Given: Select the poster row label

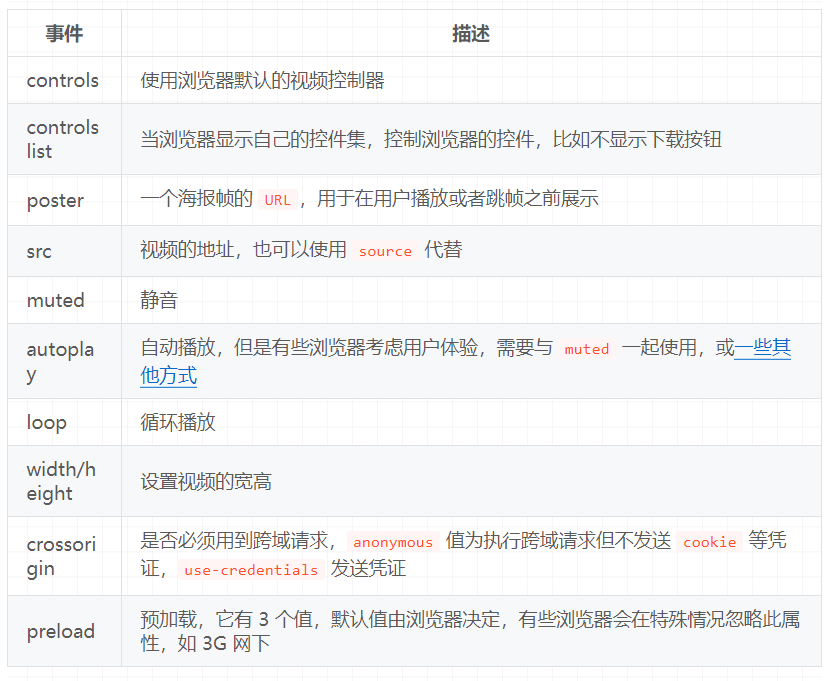Looking at the screenshot, I should [55, 200].
